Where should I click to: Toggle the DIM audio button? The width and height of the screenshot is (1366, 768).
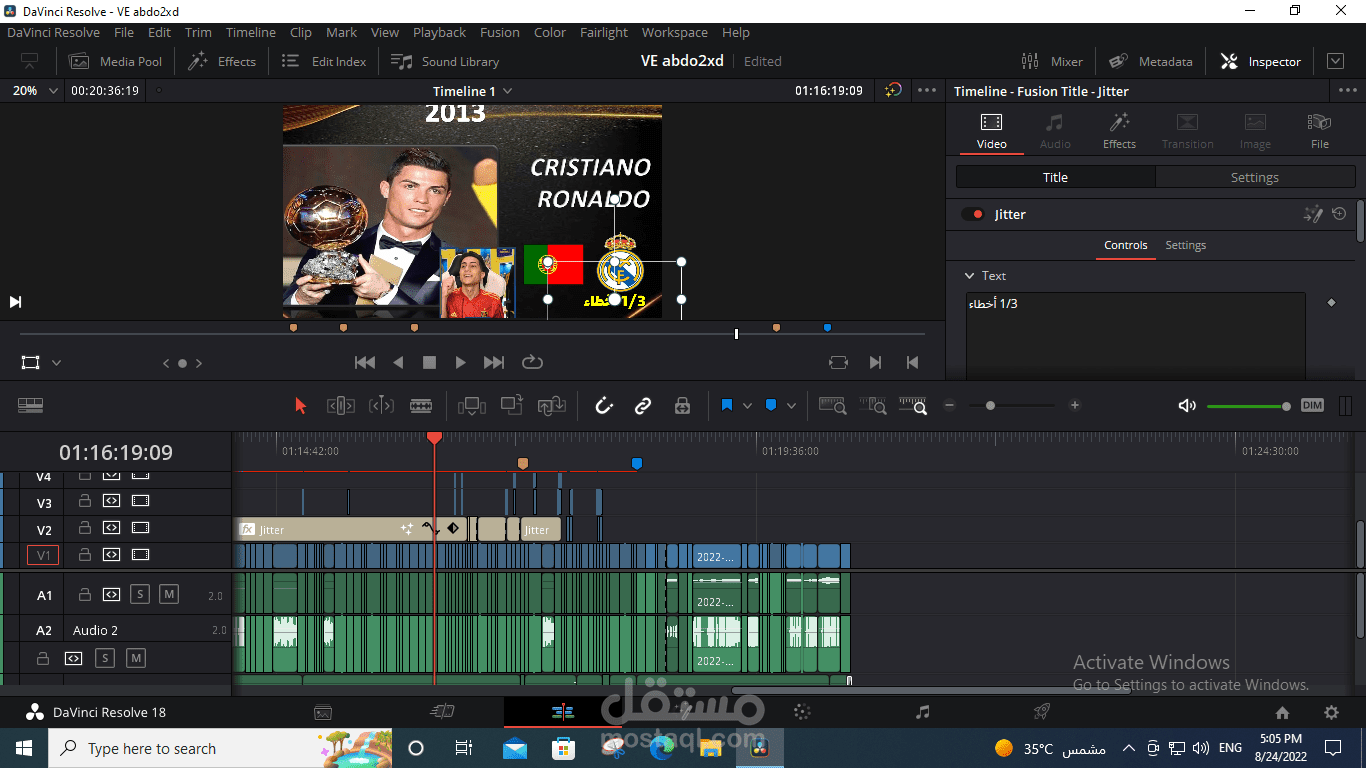tap(1312, 405)
